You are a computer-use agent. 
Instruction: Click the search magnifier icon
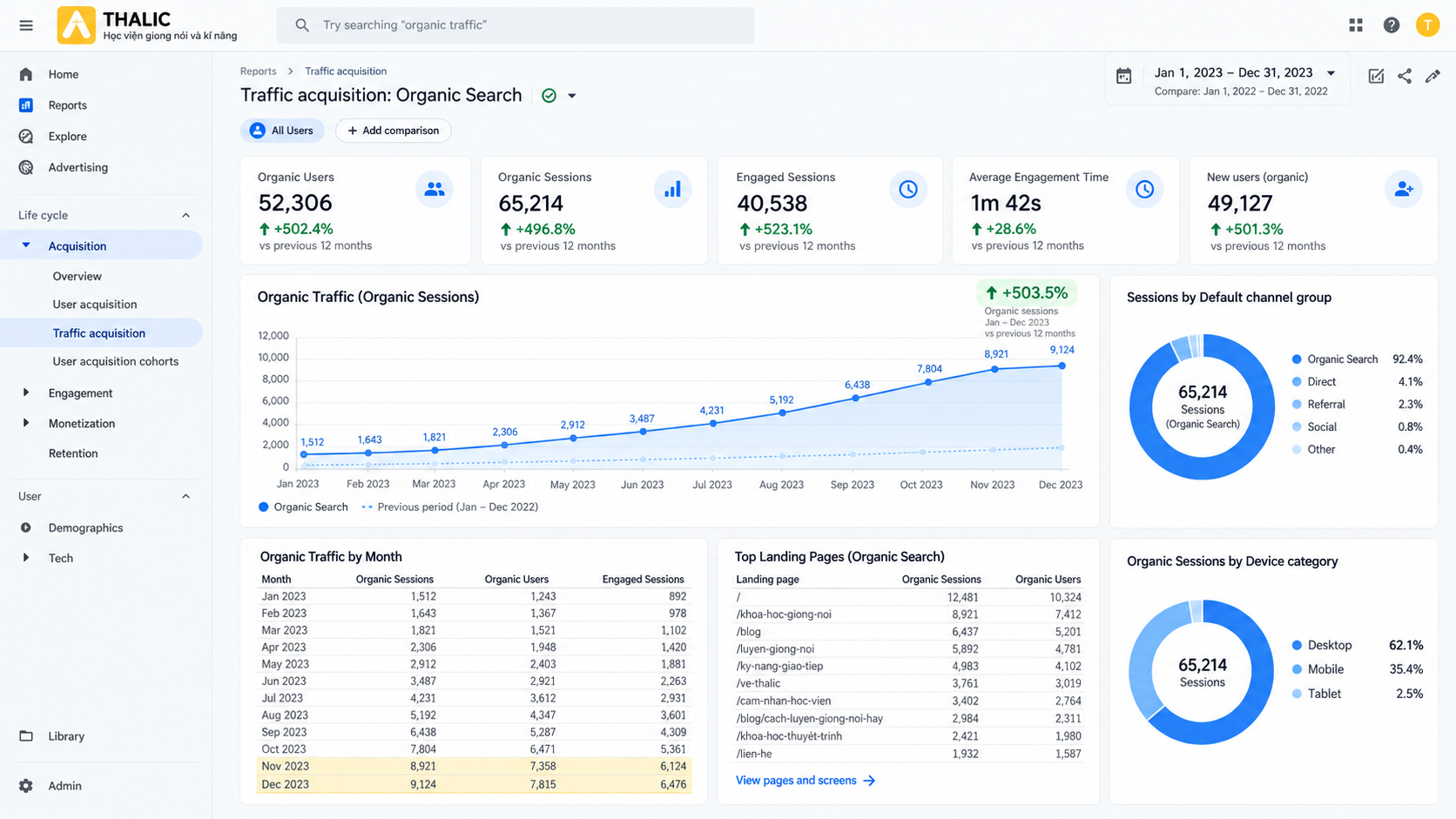[x=302, y=25]
